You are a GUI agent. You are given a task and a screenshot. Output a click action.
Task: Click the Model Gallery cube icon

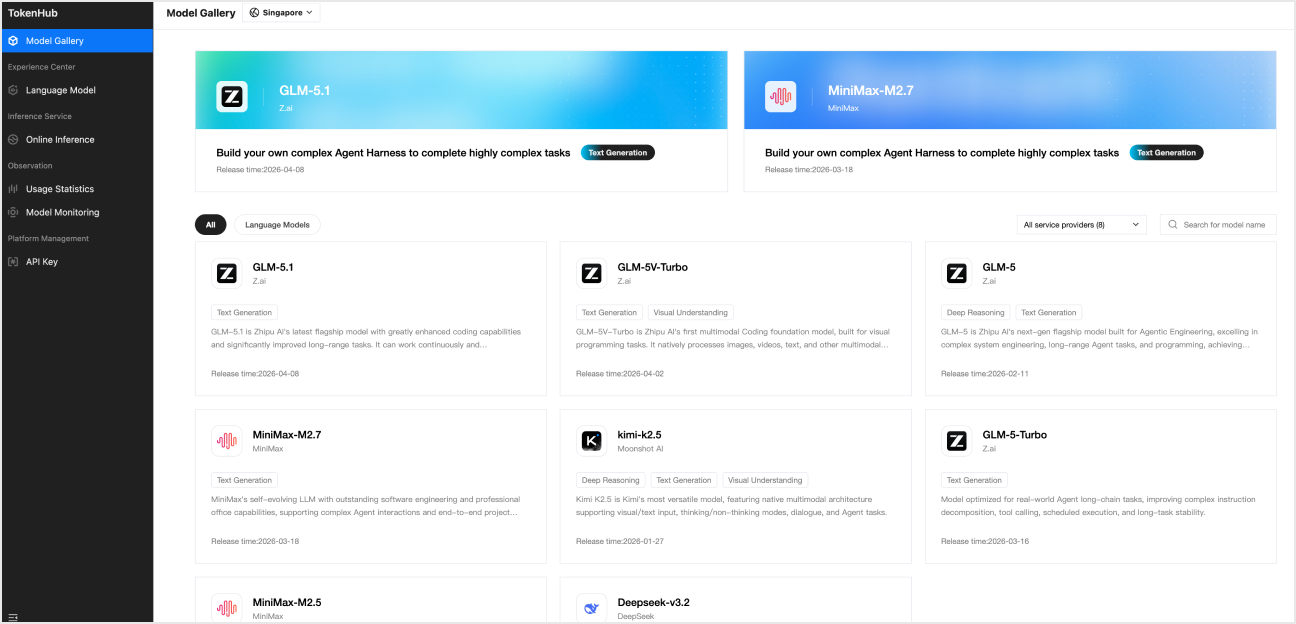[x=13, y=41]
